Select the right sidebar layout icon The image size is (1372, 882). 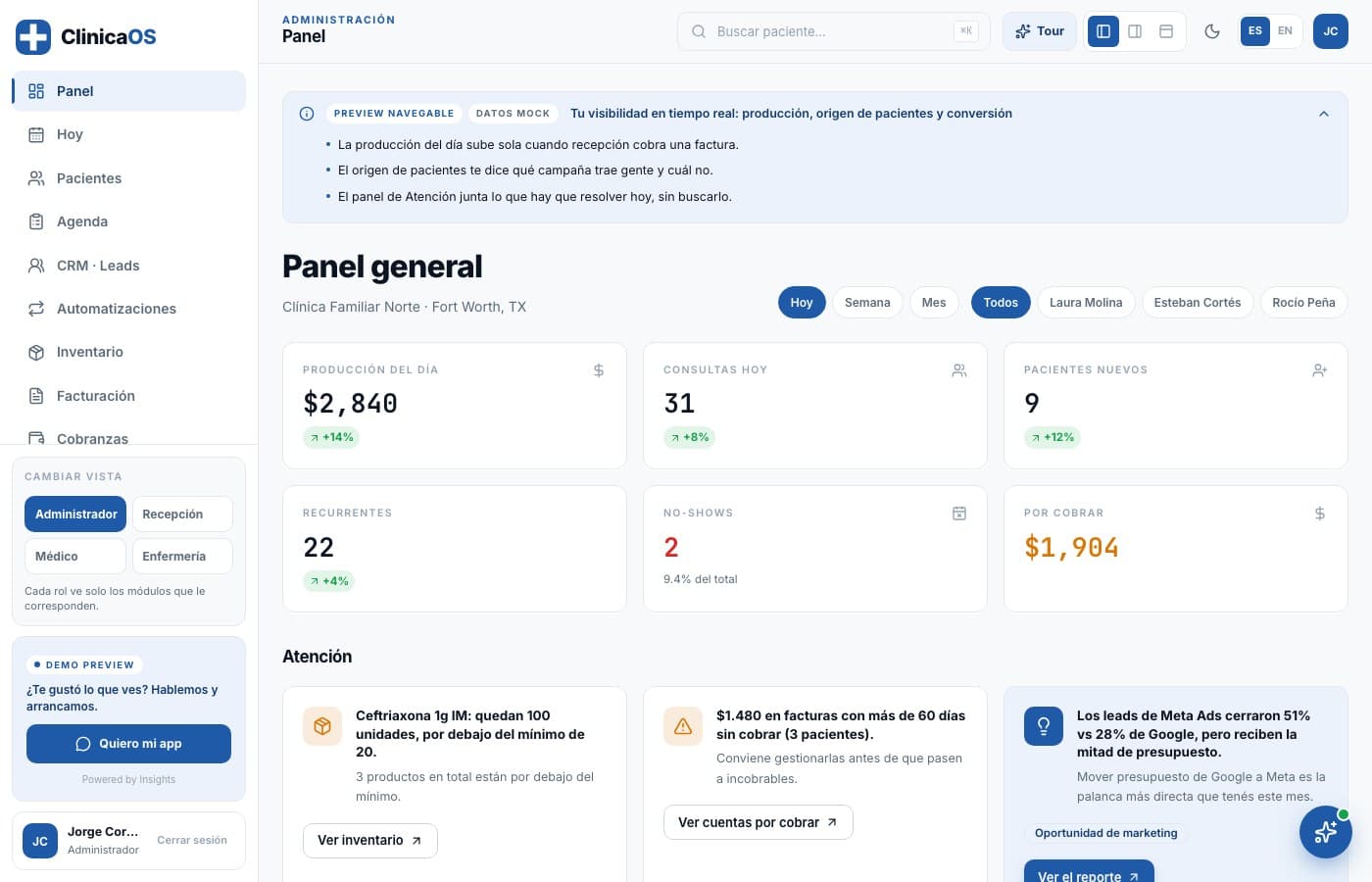click(x=1135, y=31)
